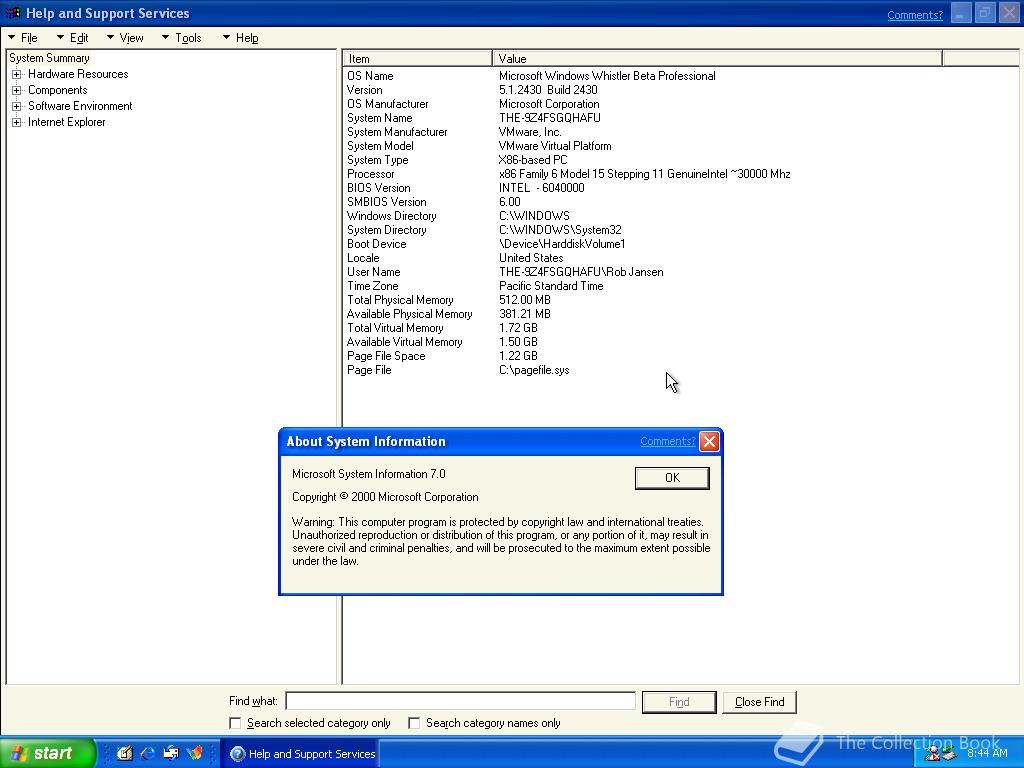Expand the Components node
The width and height of the screenshot is (1024, 768).
[16, 90]
